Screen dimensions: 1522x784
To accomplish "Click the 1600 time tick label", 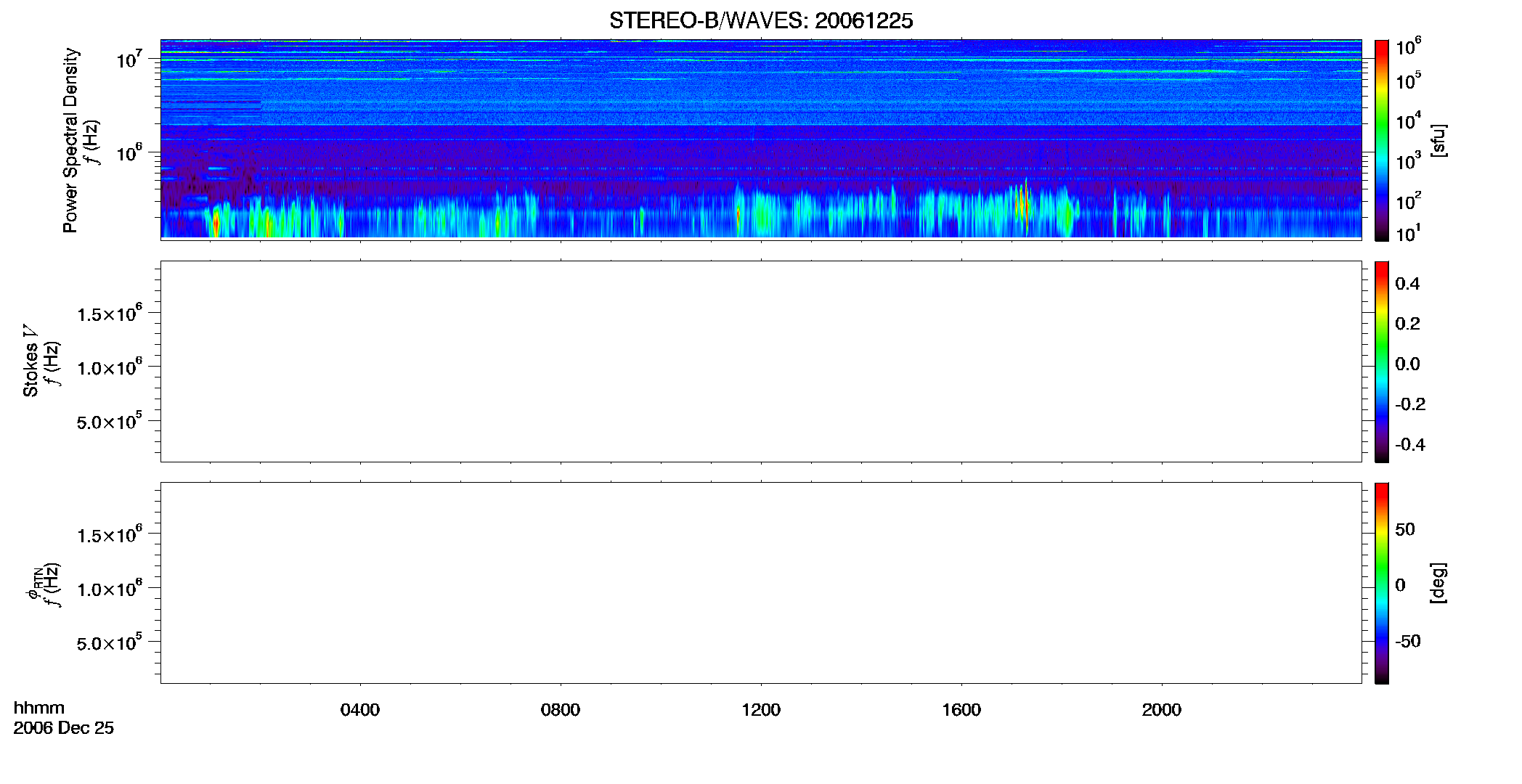I will (961, 710).
